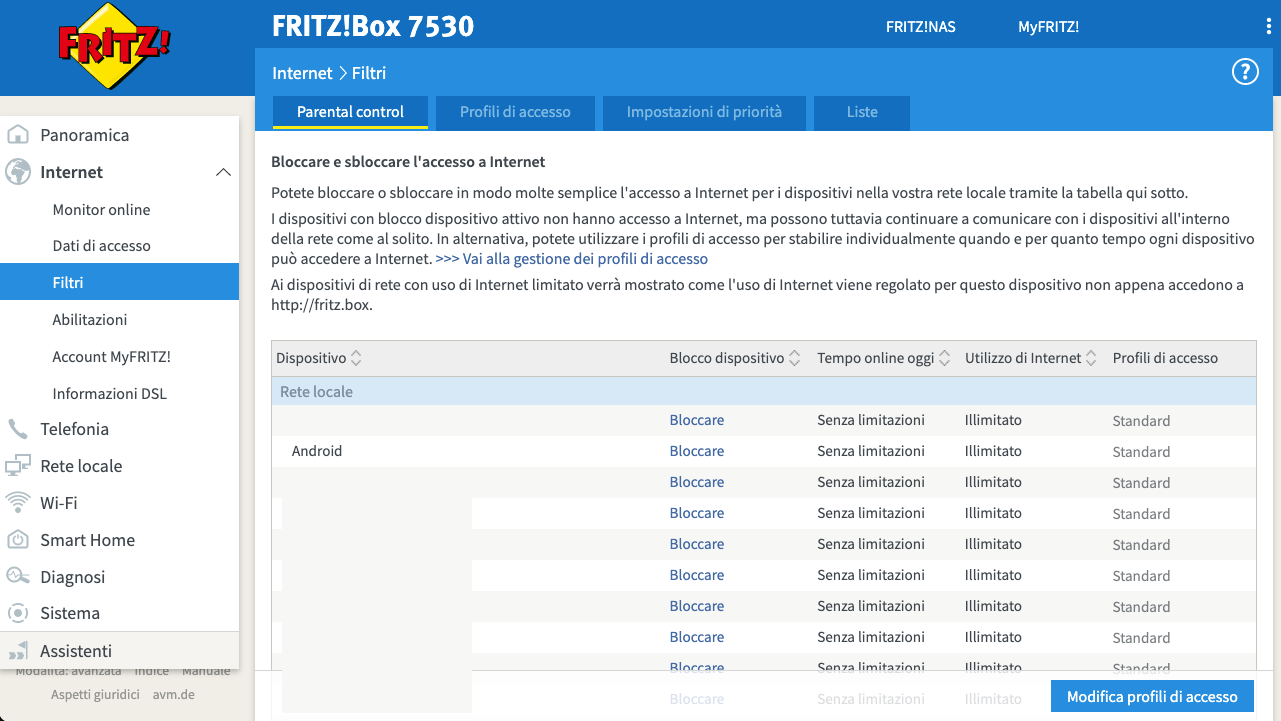The height and width of the screenshot is (721, 1281).
Task: Open avm.de footer link
Action: [174, 694]
